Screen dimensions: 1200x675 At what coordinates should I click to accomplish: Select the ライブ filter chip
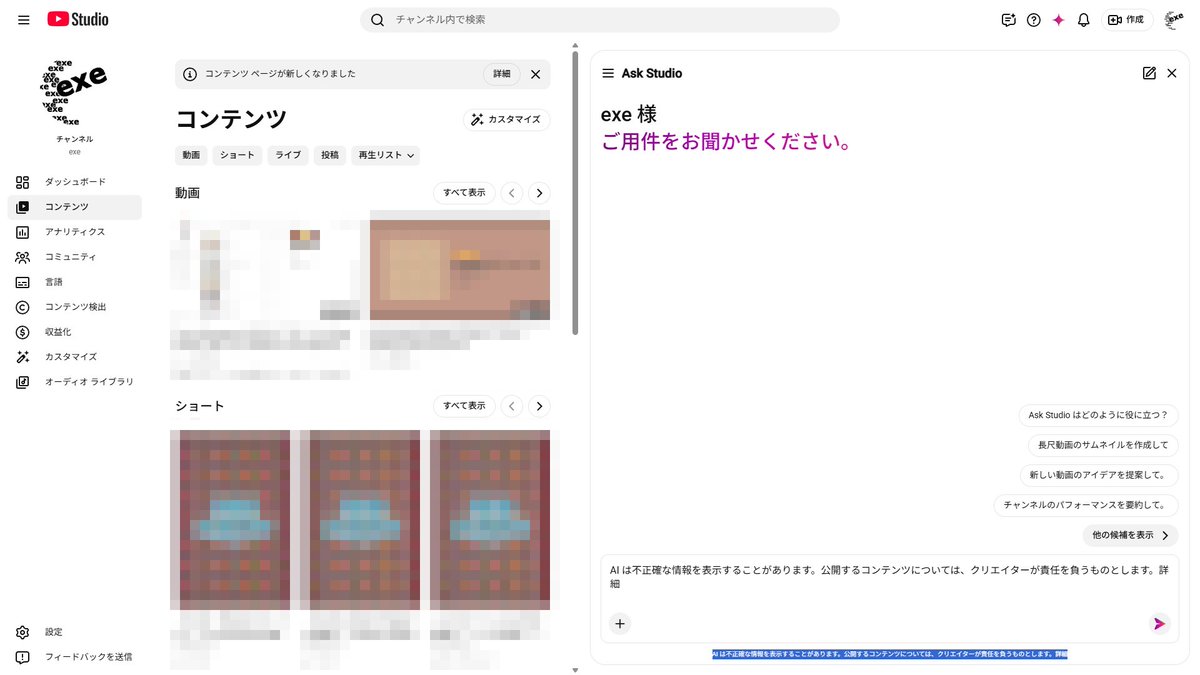click(288, 155)
